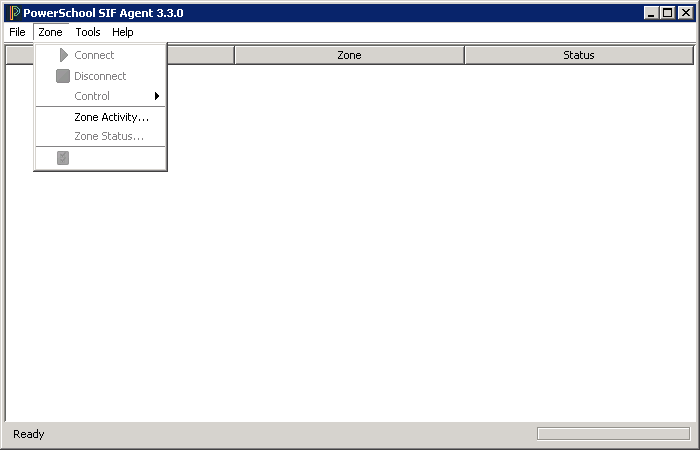This screenshot has width=700, height=450.
Task: Click the leftmost partially hidden column header
Action: pos(200,55)
